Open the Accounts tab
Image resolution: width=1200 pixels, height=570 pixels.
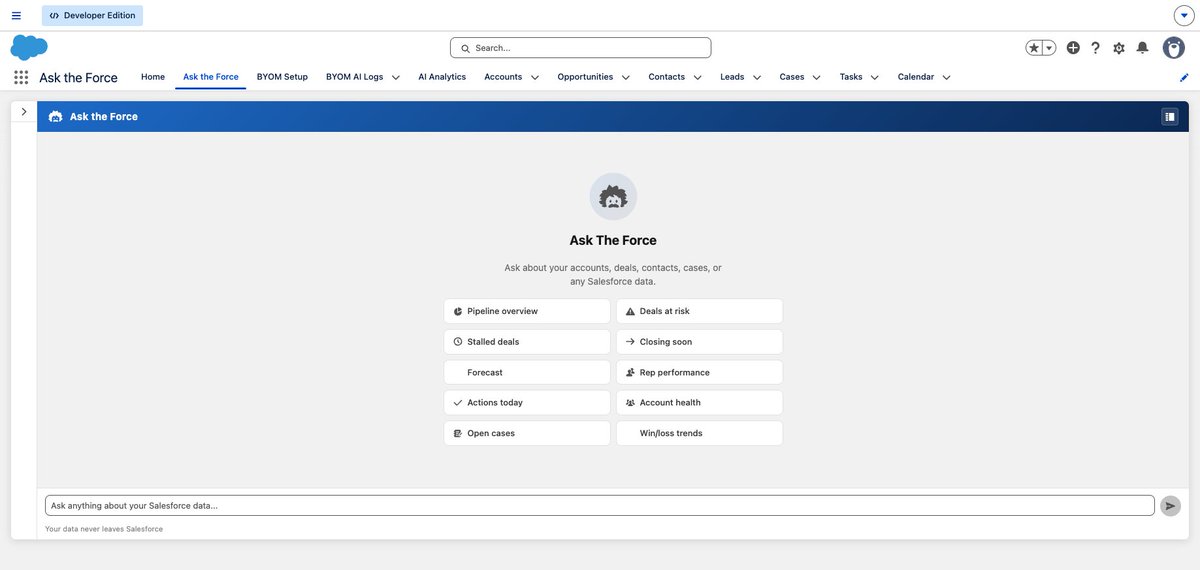(x=503, y=77)
